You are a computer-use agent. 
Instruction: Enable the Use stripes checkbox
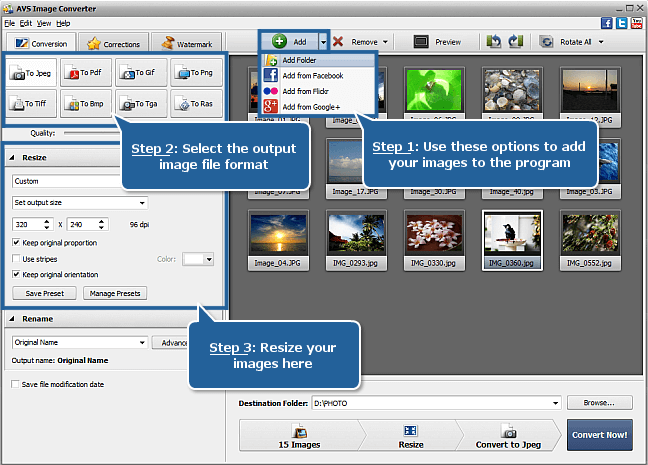[x=16, y=259]
